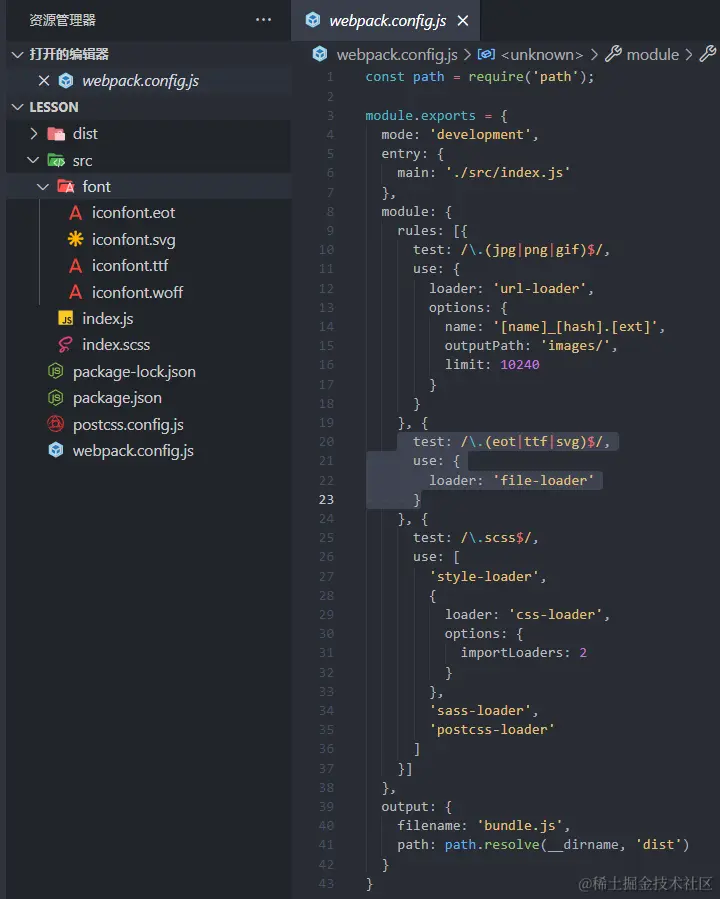The image size is (720, 899).
Task: Click the 'development' mode string
Action: point(480,135)
